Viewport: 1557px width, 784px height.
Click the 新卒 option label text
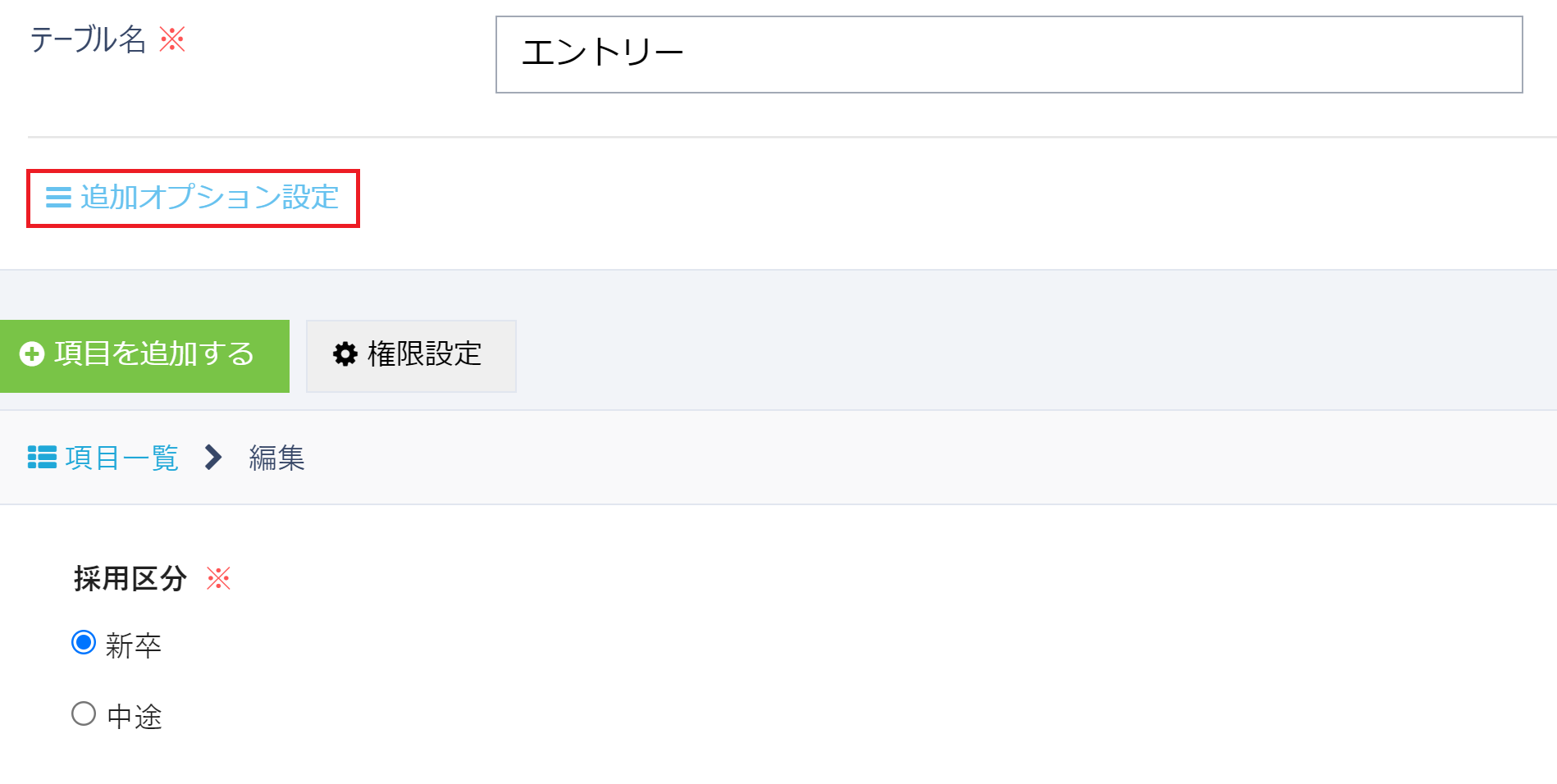(134, 645)
